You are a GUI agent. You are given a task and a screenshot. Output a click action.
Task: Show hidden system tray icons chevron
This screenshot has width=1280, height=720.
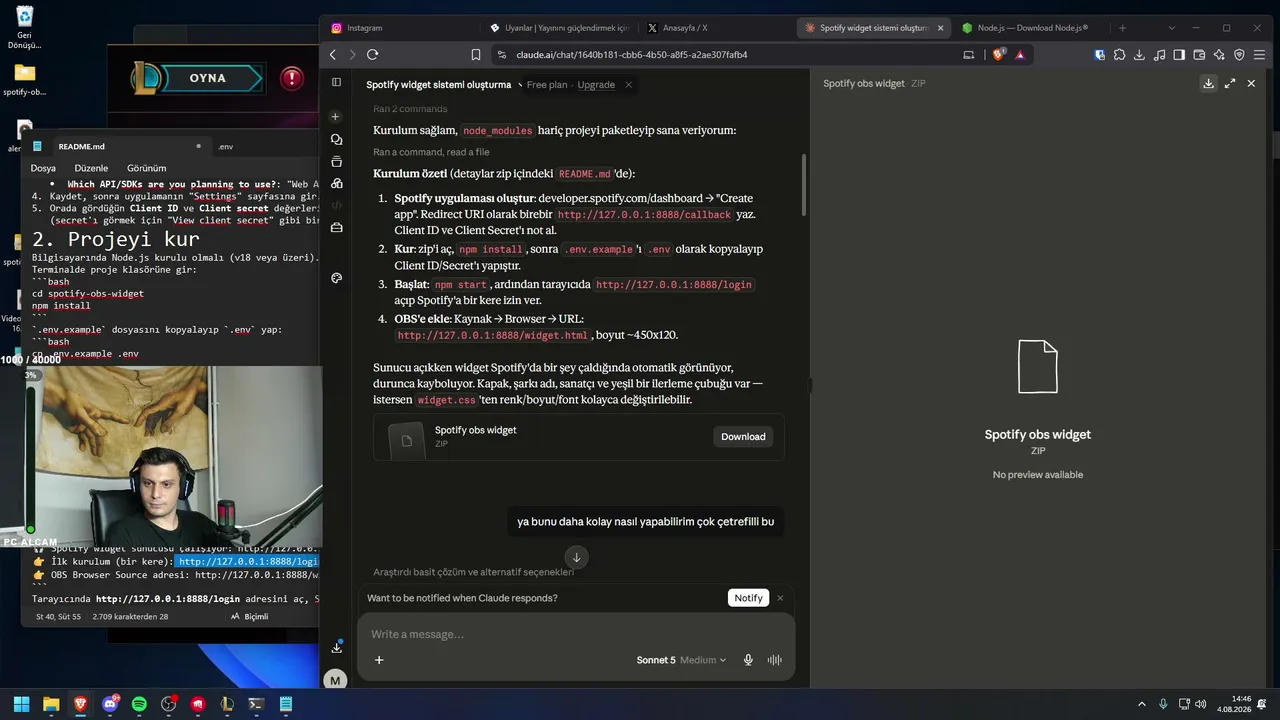pos(1141,704)
